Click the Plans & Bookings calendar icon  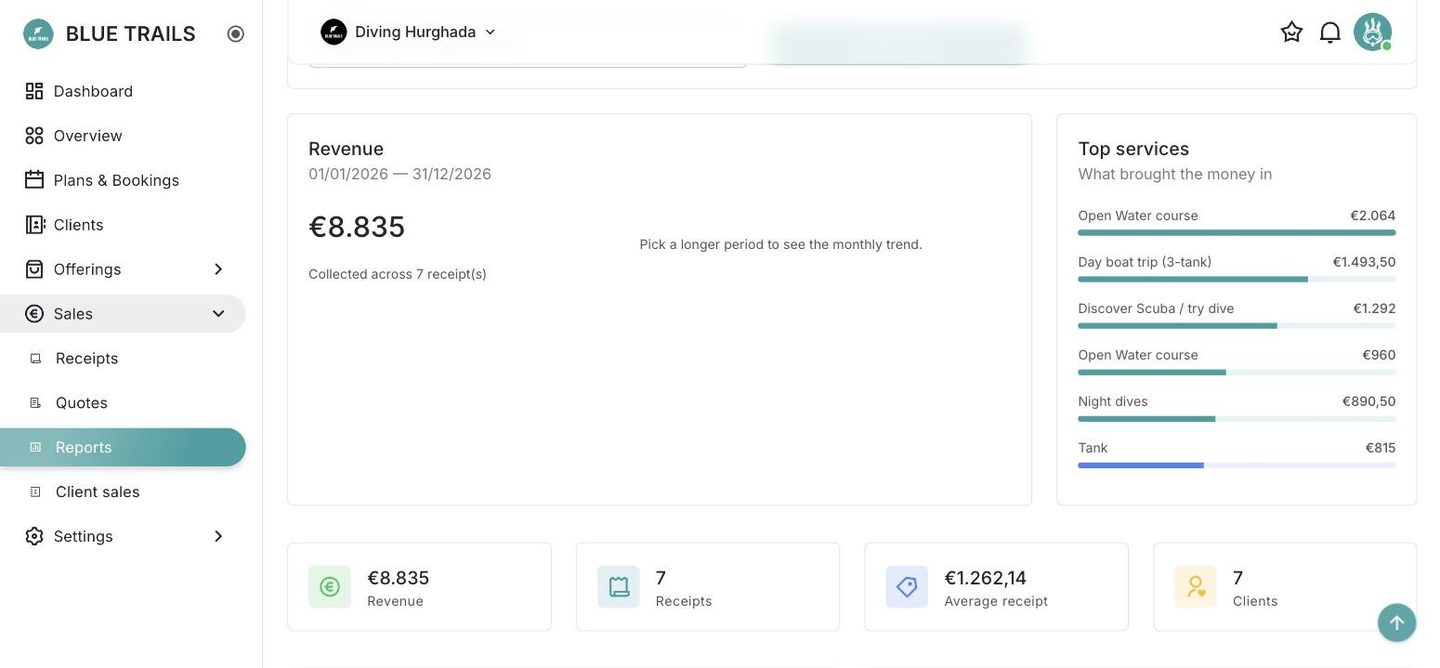(x=34, y=180)
